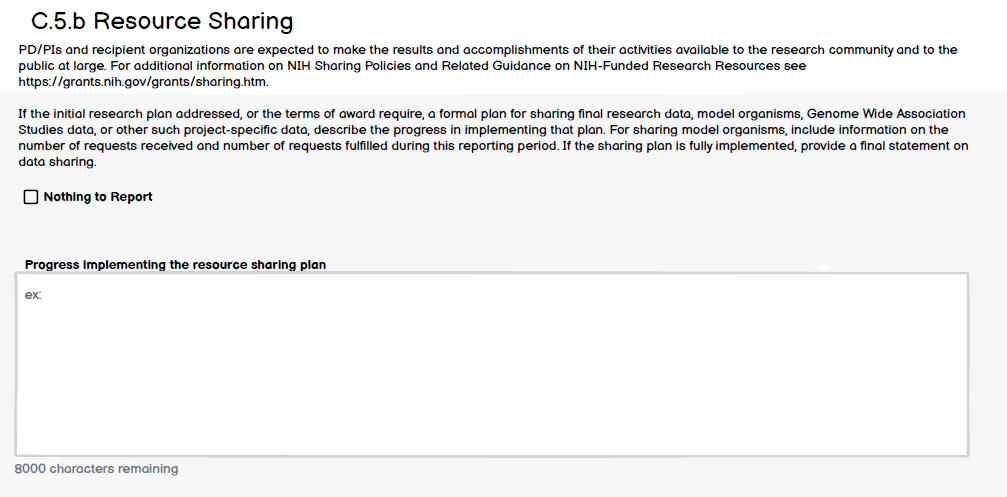Click the 'data sharing.' text ending the instructions
The height and width of the screenshot is (497, 1007).
(x=56, y=162)
